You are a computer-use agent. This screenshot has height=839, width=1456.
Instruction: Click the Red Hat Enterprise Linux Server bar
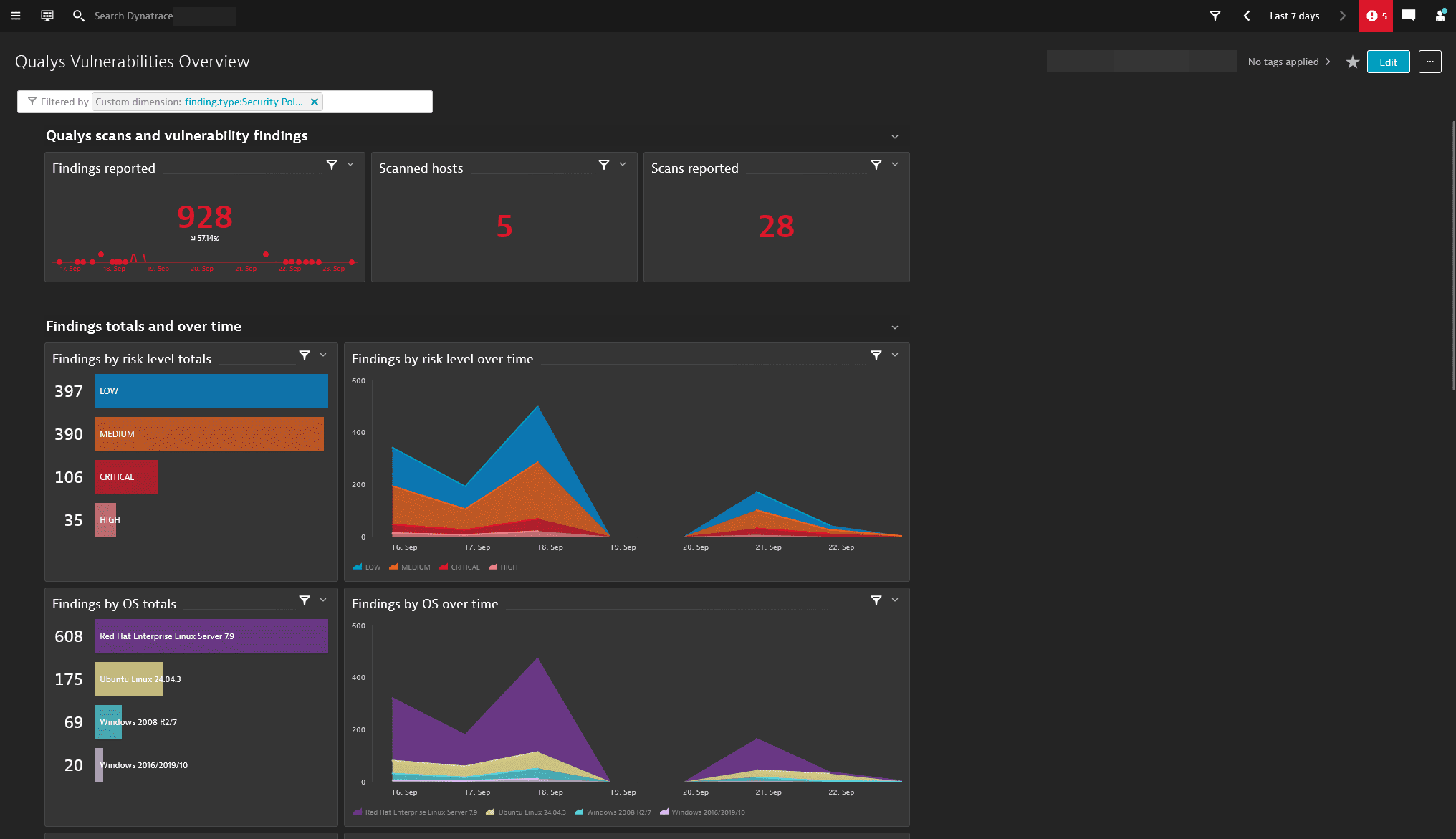point(211,636)
